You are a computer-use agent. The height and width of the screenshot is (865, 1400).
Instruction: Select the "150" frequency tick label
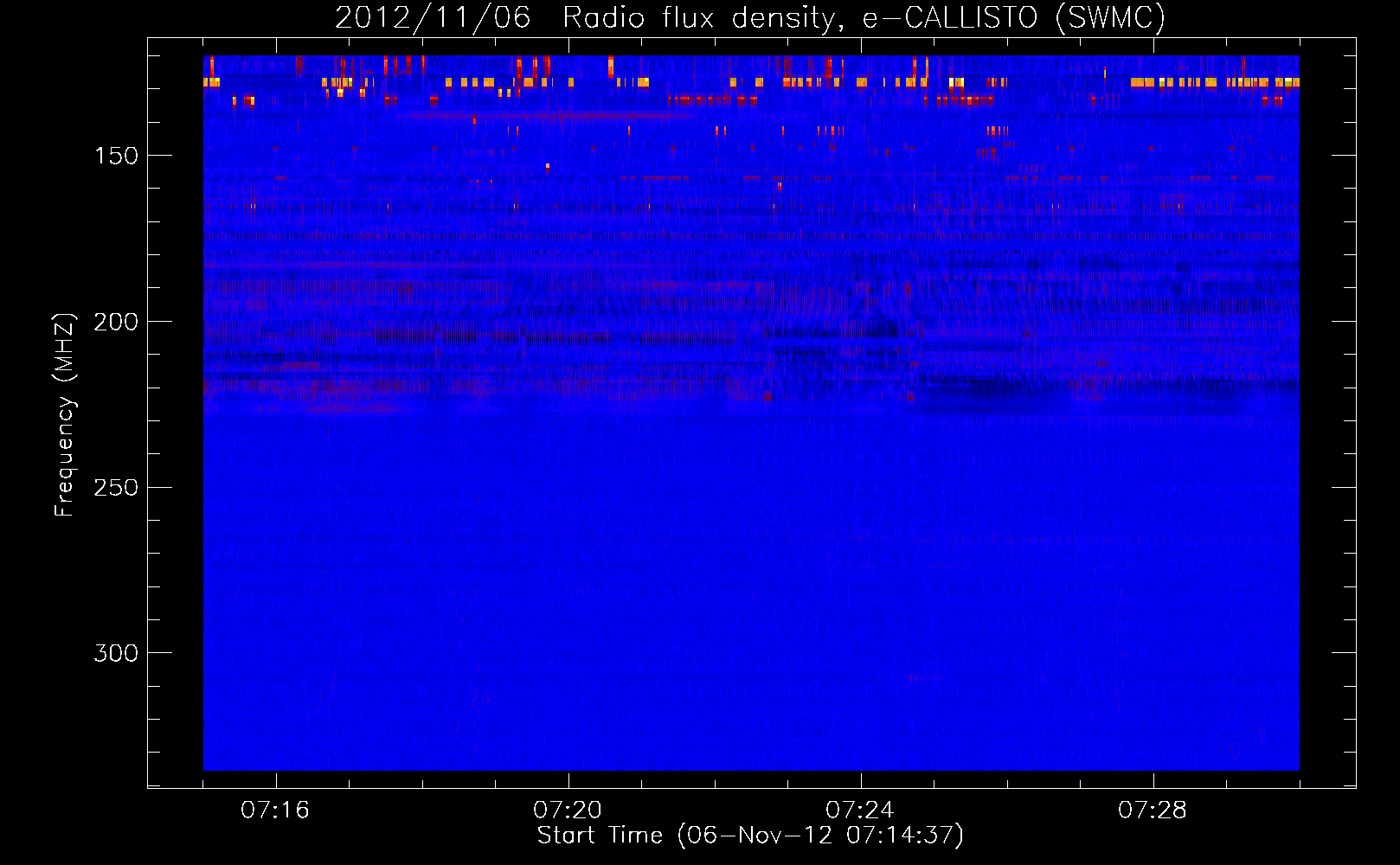coord(117,156)
